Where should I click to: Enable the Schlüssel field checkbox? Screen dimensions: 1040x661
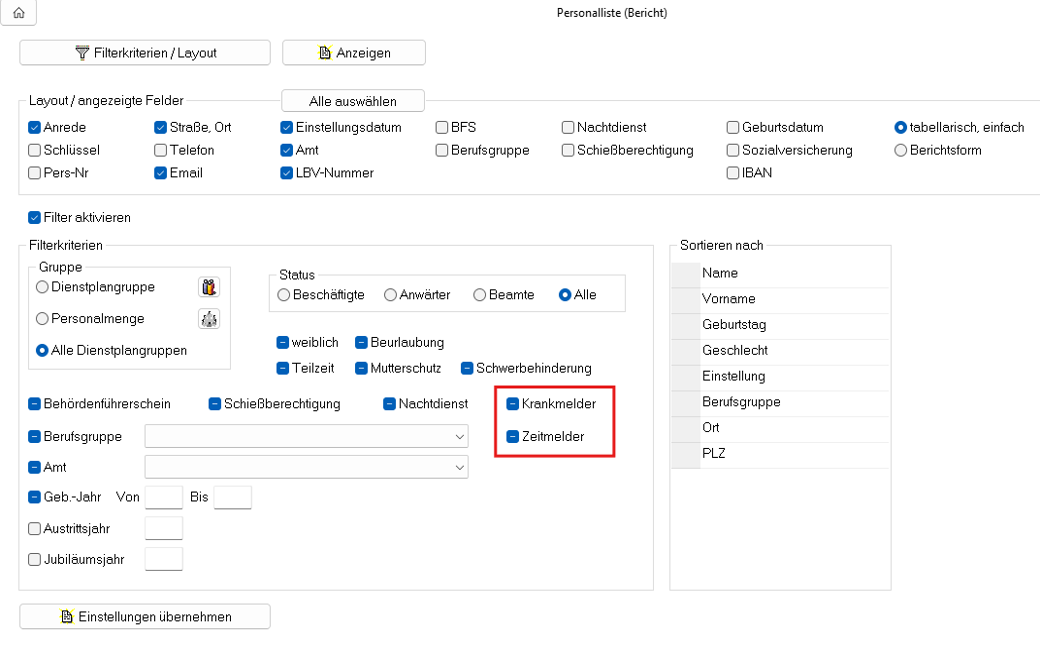click(34, 150)
